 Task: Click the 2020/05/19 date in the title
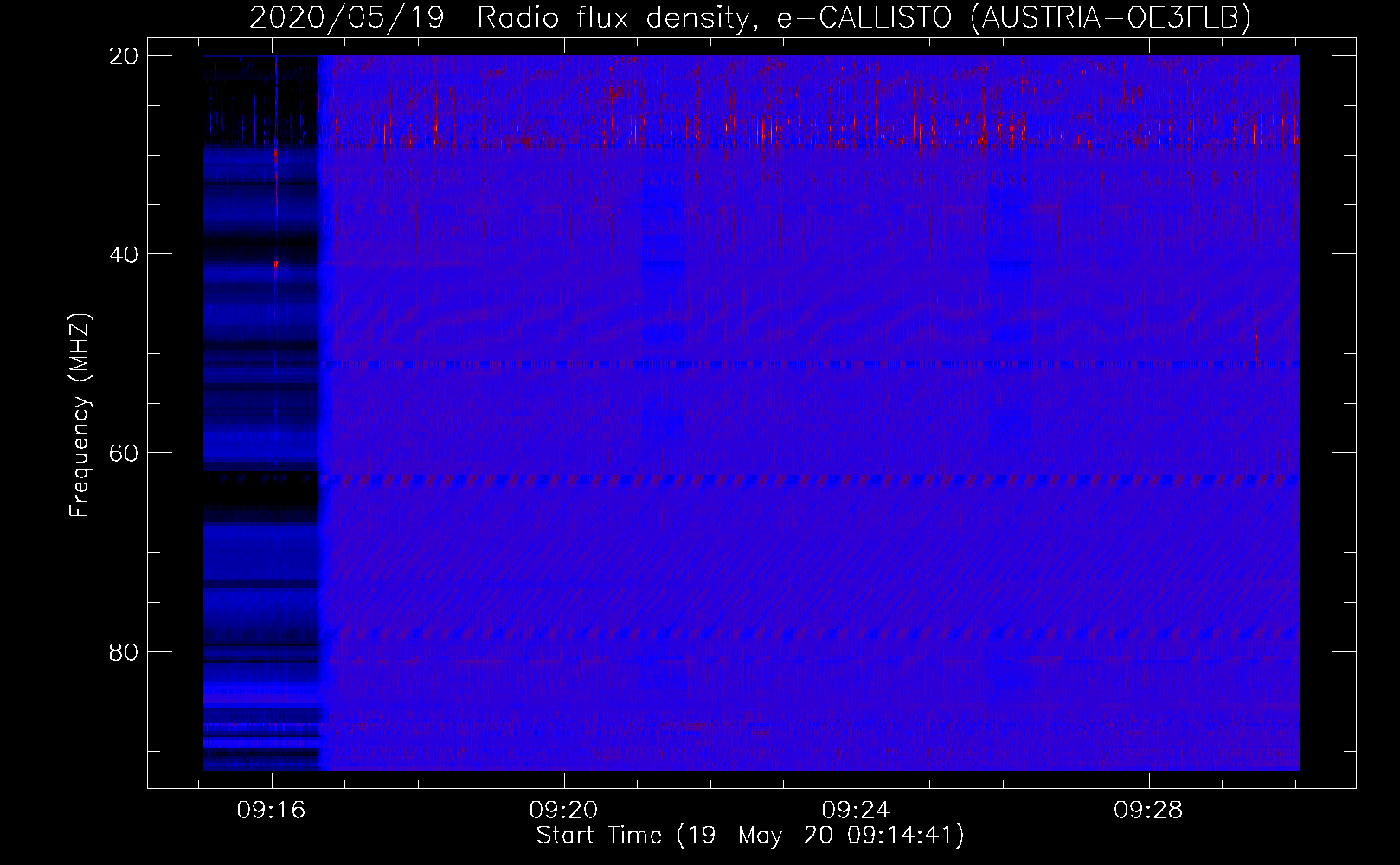347,17
